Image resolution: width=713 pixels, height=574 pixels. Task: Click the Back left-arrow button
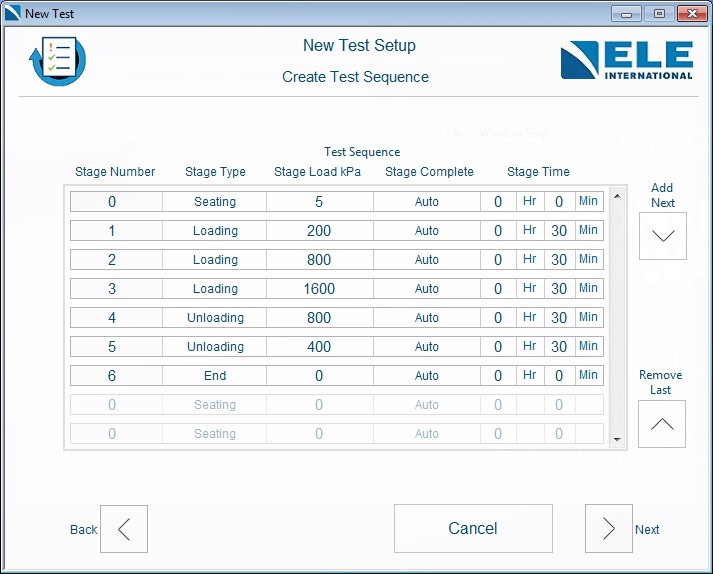click(x=124, y=529)
